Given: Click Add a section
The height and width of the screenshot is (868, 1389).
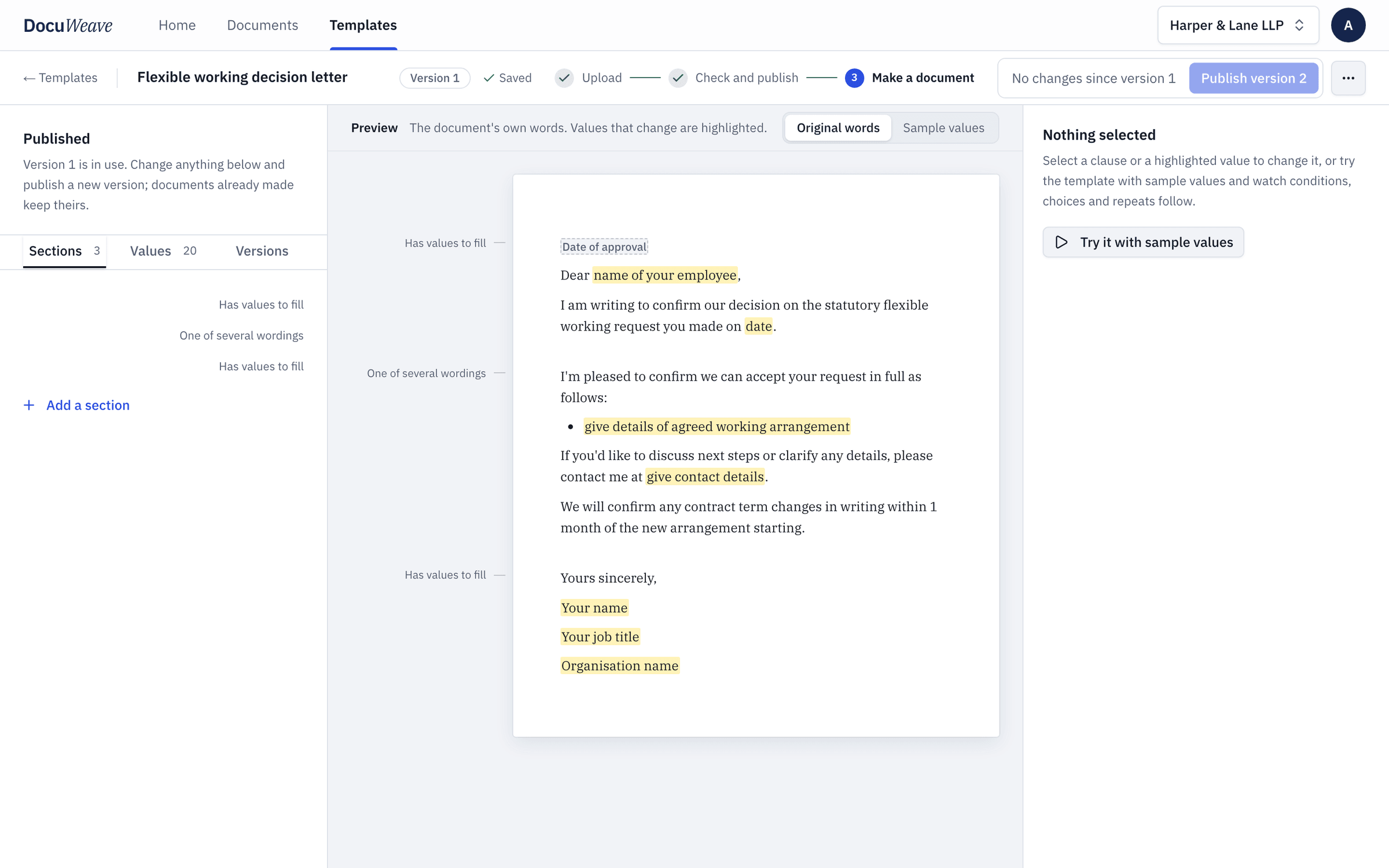Looking at the screenshot, I should coord(76,405).
